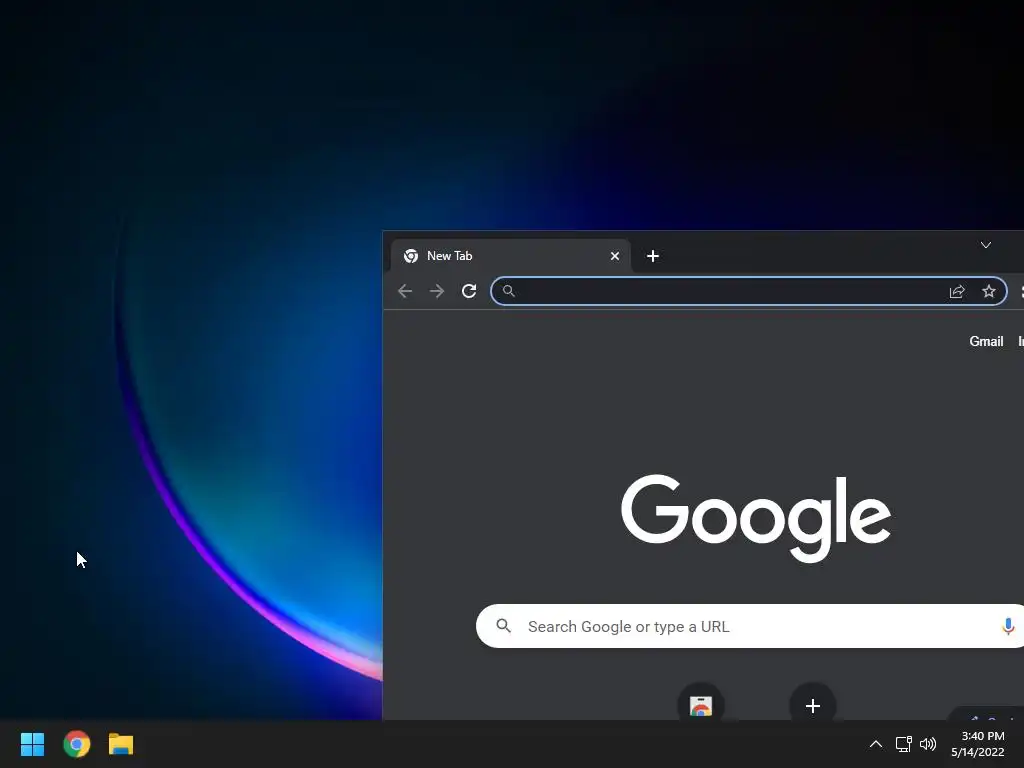Open volume control in the system tray

[x=927, y=744]
